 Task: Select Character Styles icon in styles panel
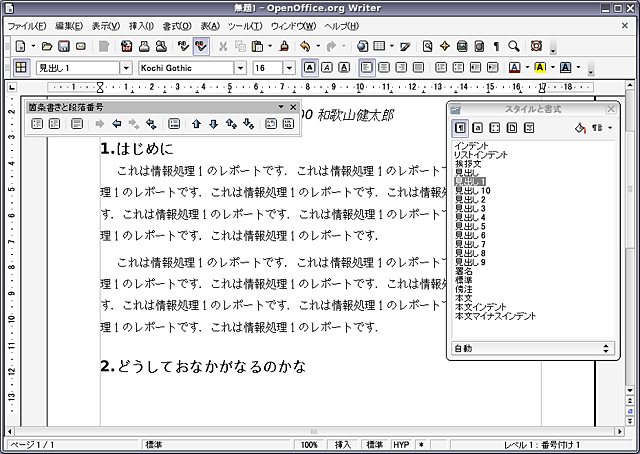pos(478,128)
